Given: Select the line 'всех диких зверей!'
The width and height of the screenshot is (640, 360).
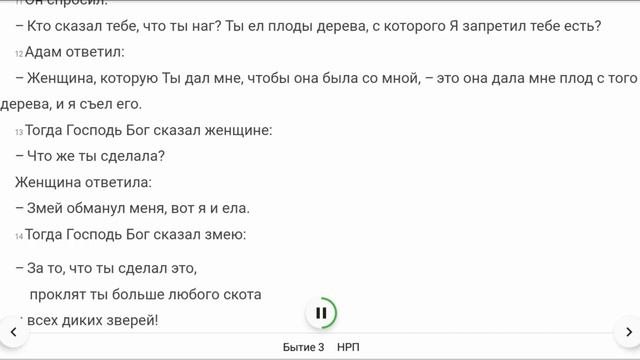Looking at the screenshot, I should click(x=92, y=320).
